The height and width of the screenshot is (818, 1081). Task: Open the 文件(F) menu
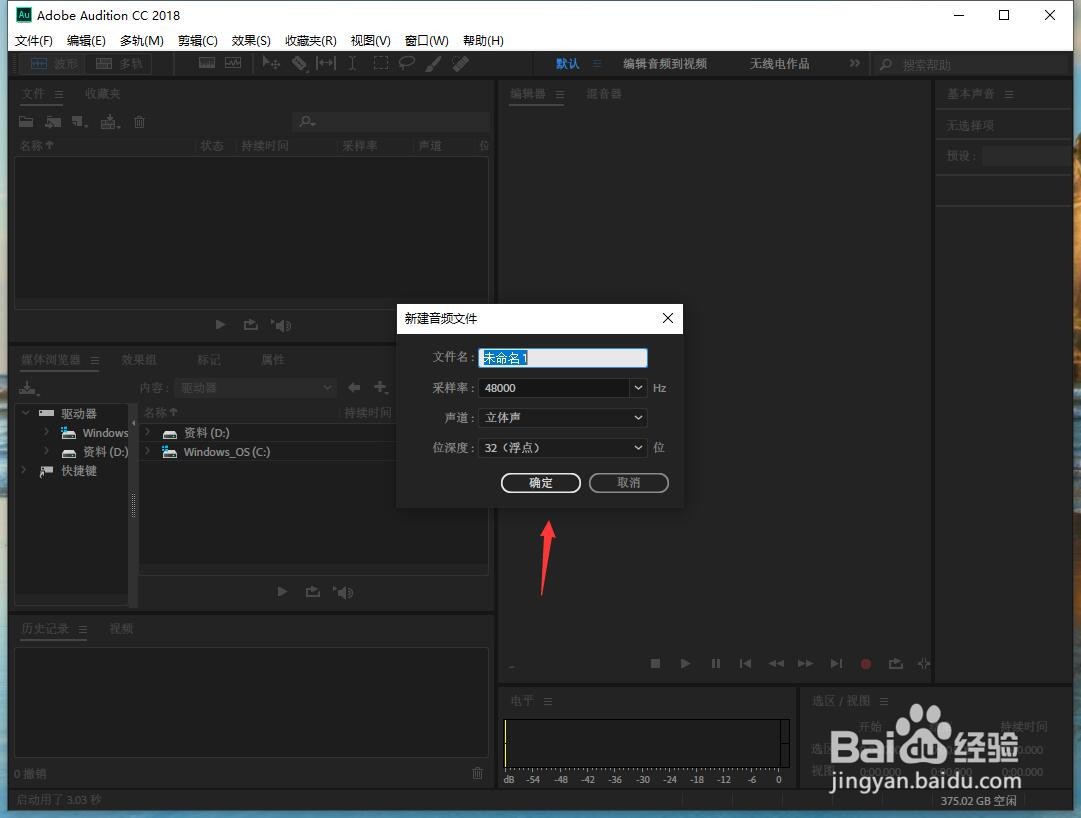[34, 41]
